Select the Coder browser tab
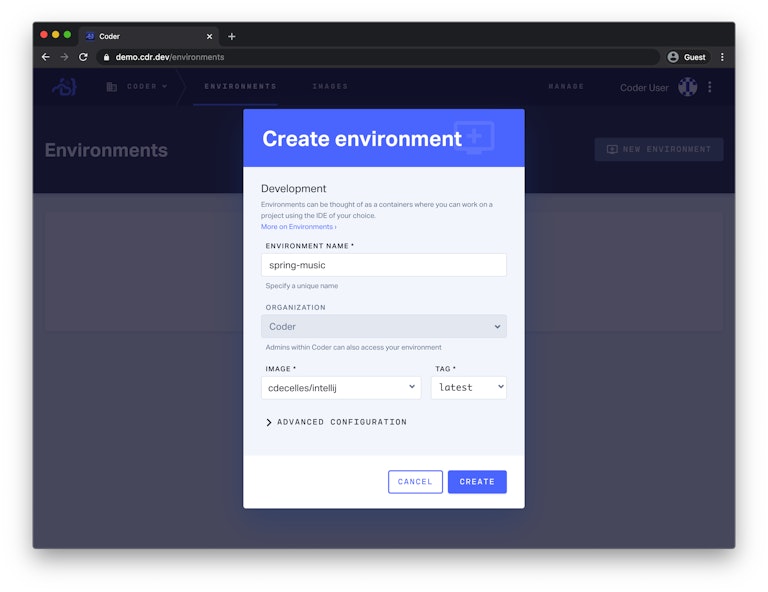Image resolution: width=768 pixels, height=592 pixels. (x=148, y=36)
